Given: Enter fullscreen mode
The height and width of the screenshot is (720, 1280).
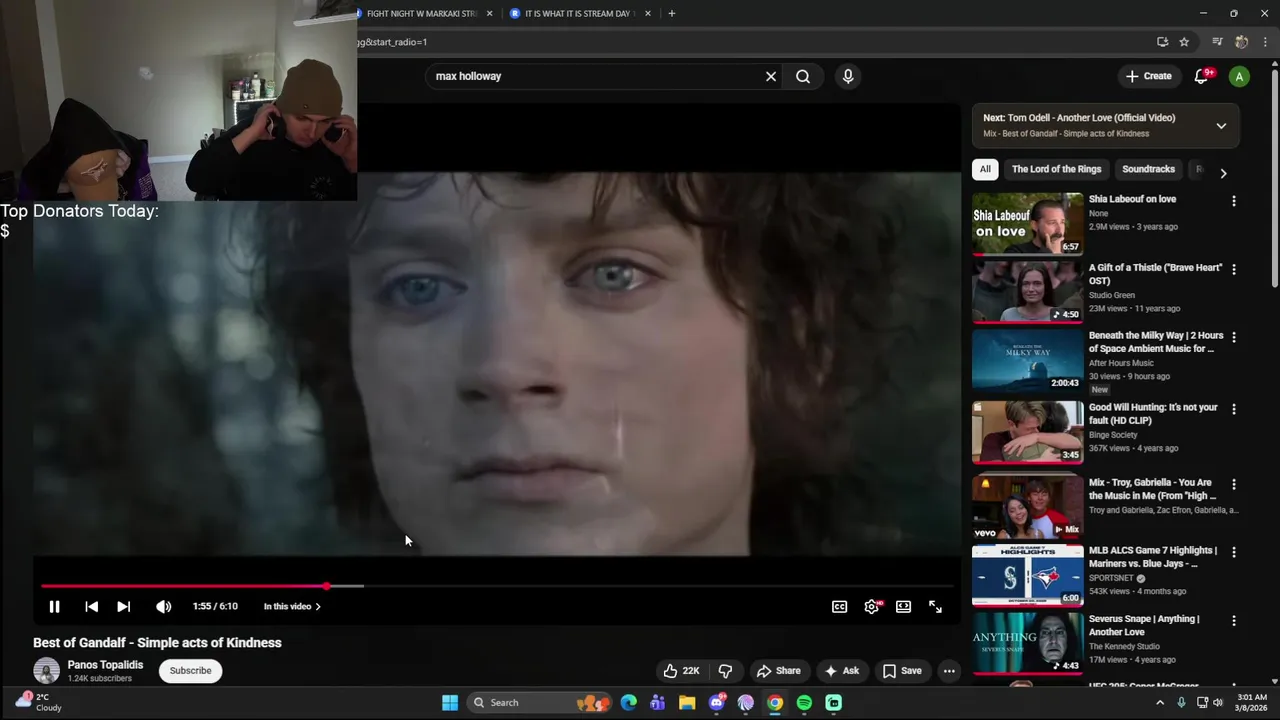Looking at the screenshot, I should [x=935, y=606].
